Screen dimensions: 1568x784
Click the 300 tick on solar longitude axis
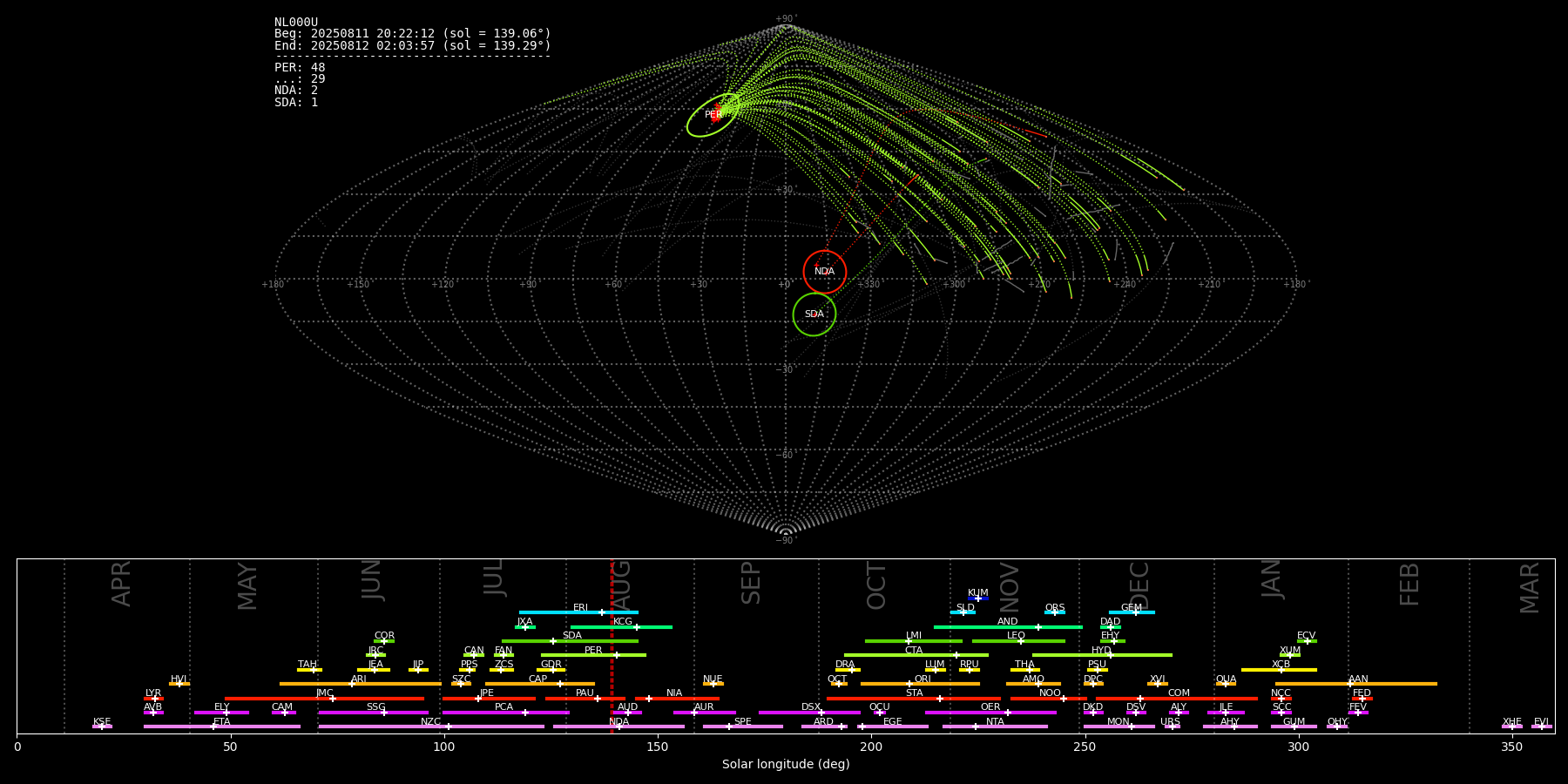coord(1298,747)
